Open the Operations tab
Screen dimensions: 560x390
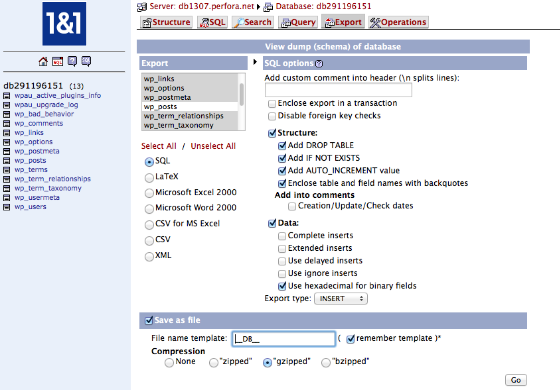(398, 22)
